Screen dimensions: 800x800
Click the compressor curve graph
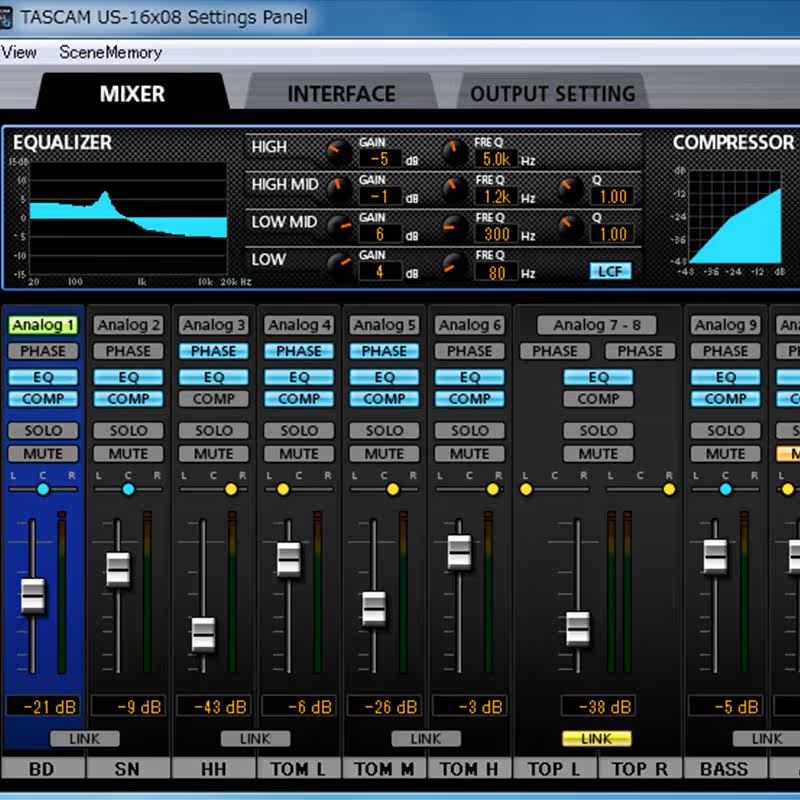coord(735,216)
